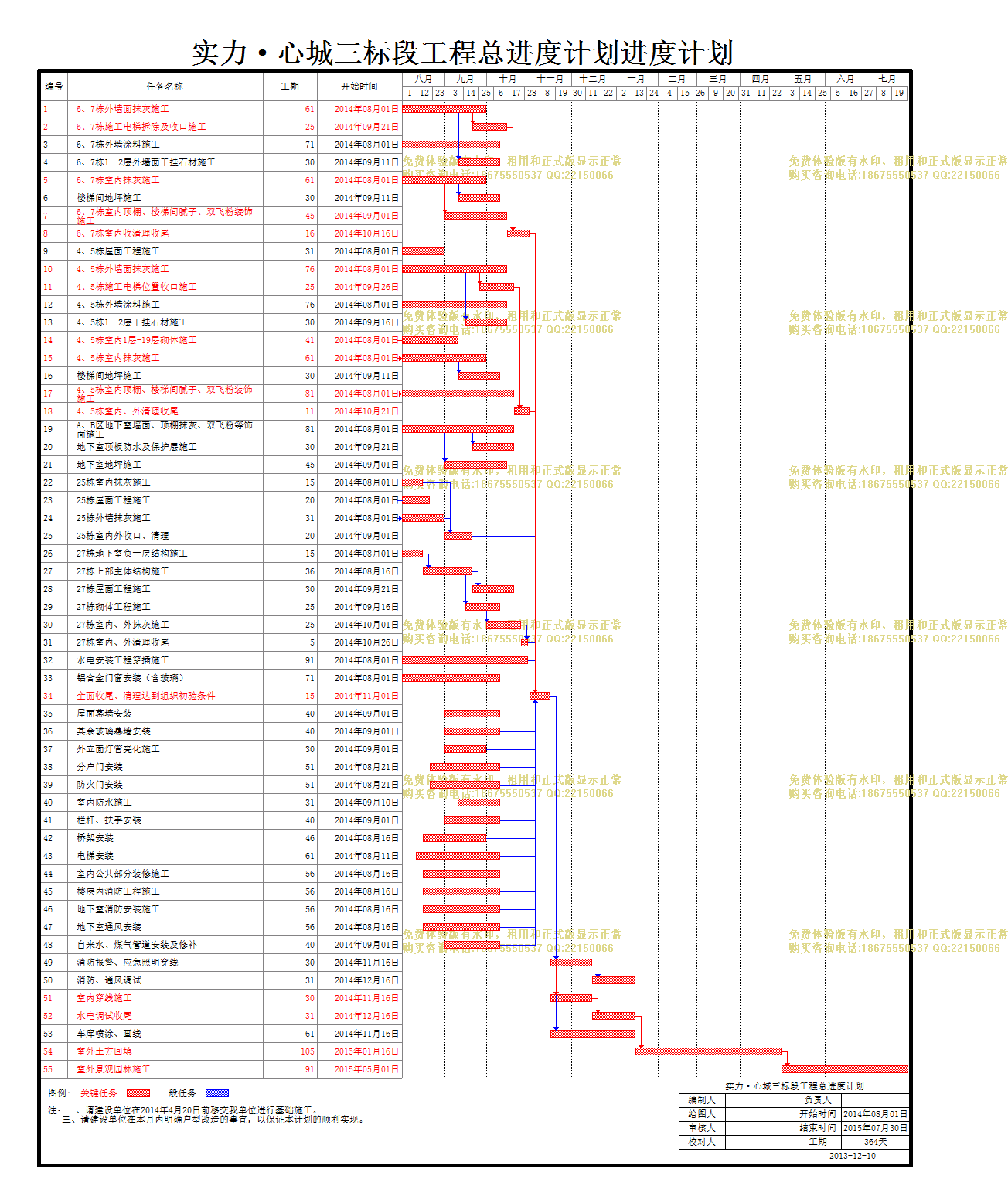The height and width of the screenshot is (1203, 1008).
Task: Select task '水电安装工程穿插施工'
Action: coord(122,660)
